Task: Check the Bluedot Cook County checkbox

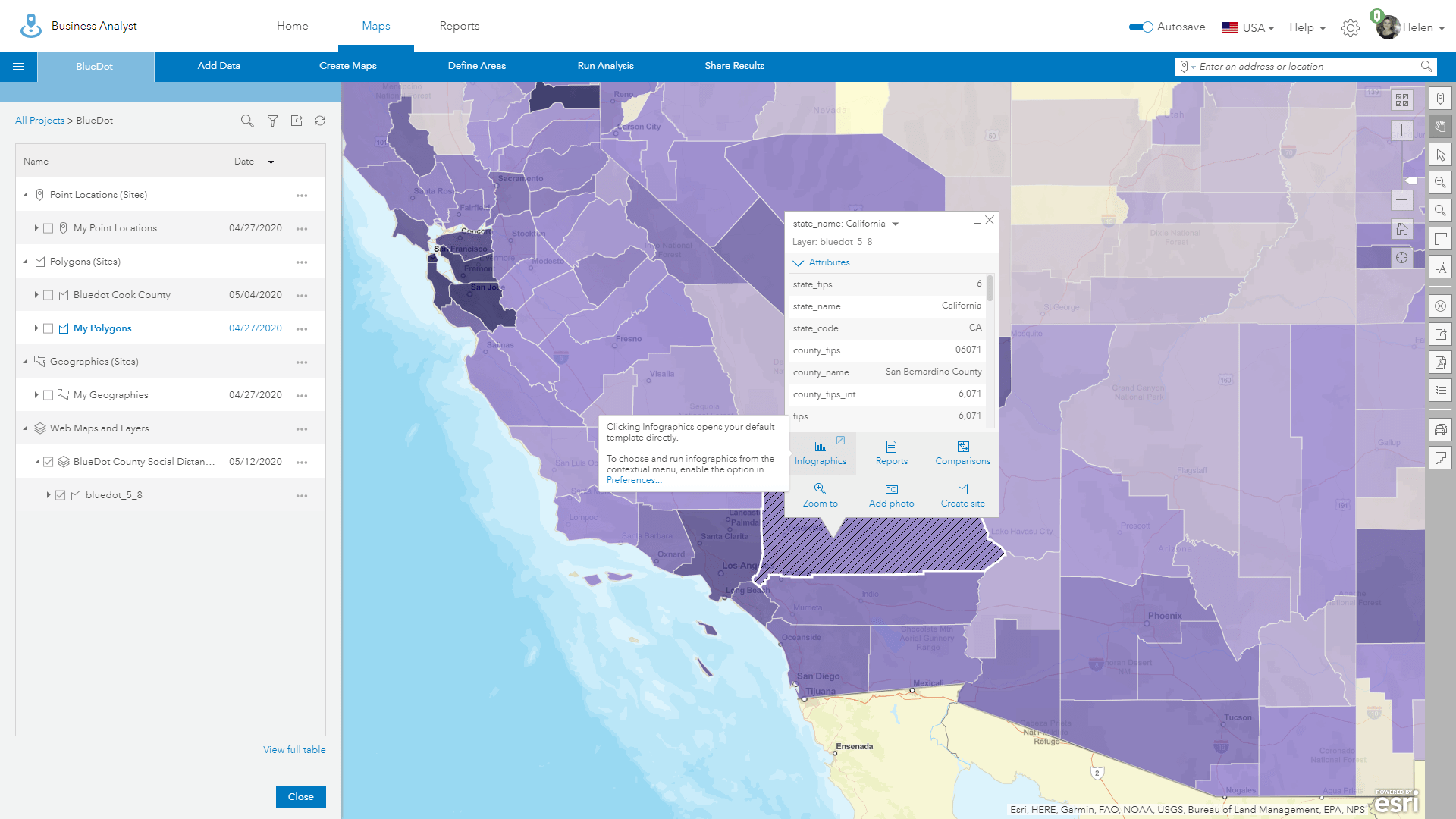Action: click(x=49, y=295)
